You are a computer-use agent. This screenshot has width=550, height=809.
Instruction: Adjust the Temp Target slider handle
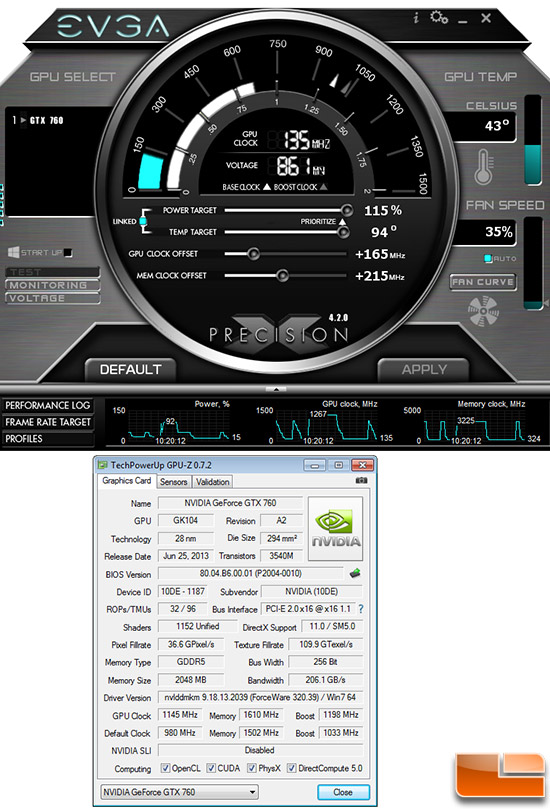click(343, 232)
